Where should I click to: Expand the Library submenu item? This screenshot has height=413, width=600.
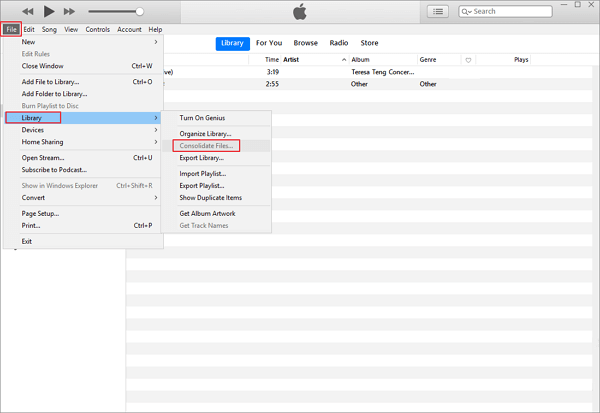[83, 118]
